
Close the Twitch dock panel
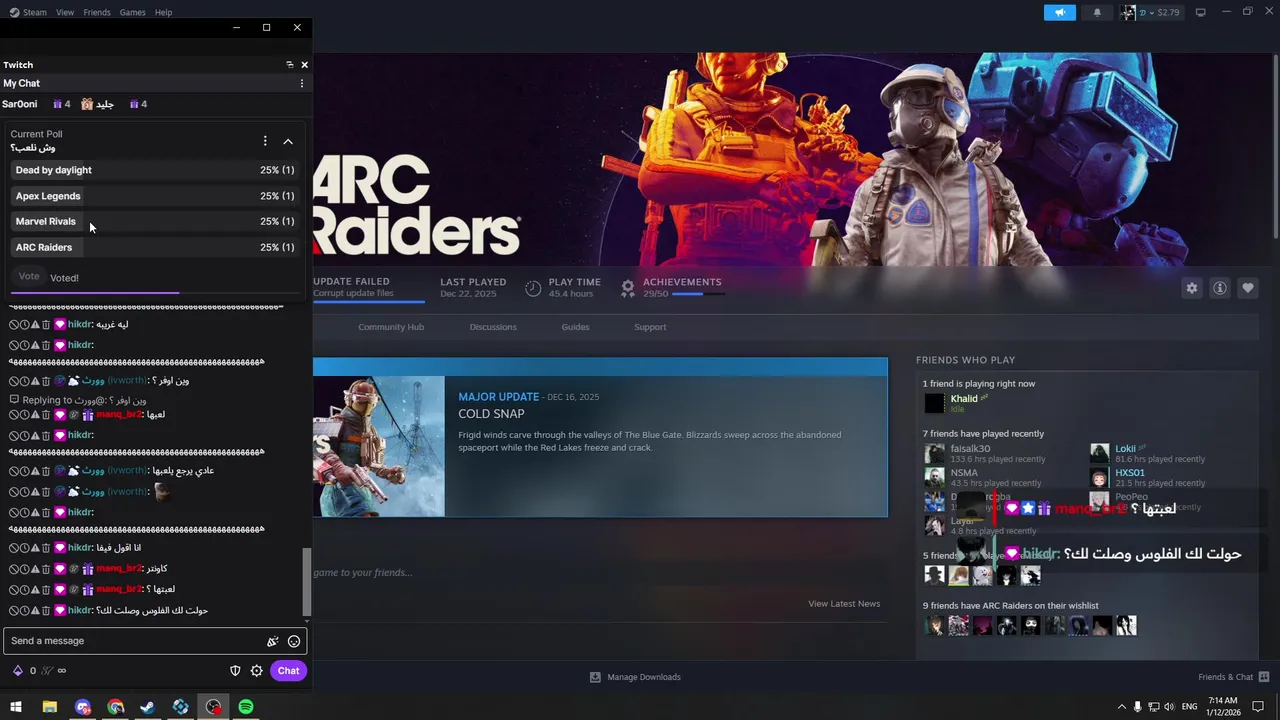[x=305, y=65]
